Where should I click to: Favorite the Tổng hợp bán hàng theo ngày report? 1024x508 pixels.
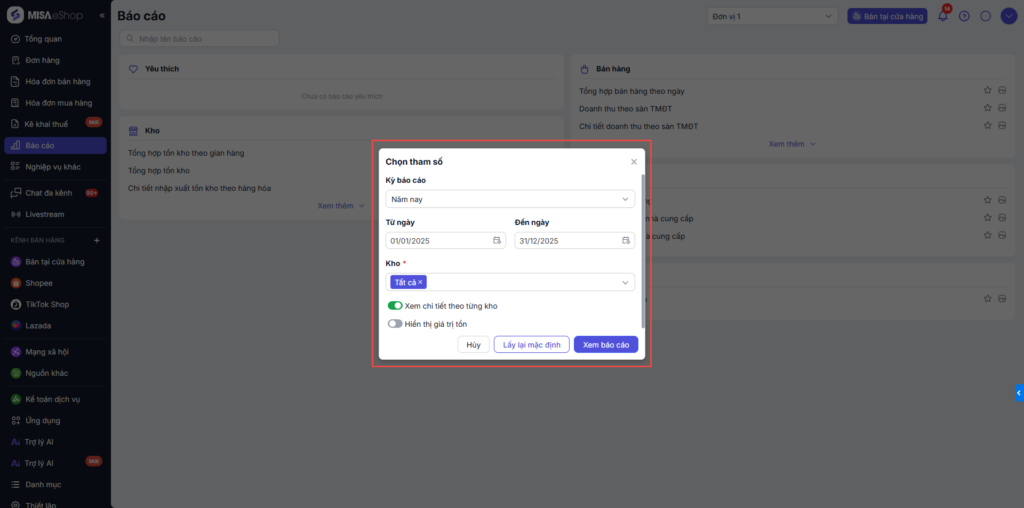click(987, 91)
